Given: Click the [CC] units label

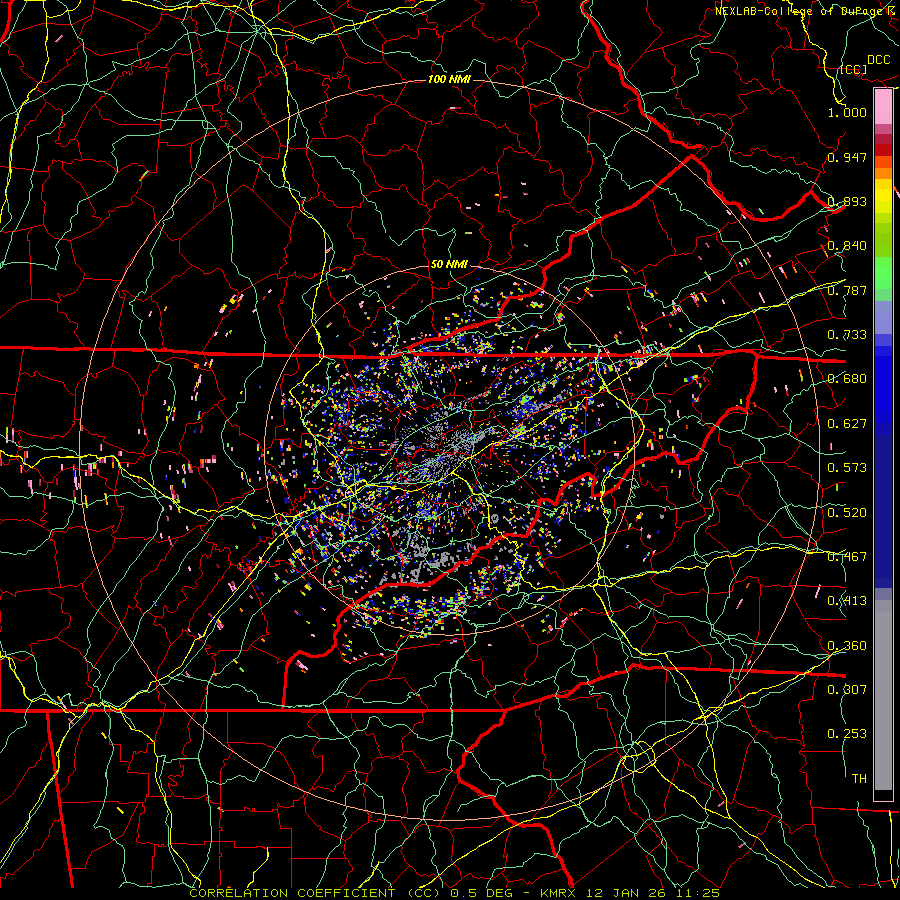Looking at the screenshot, I should point(854,70).
